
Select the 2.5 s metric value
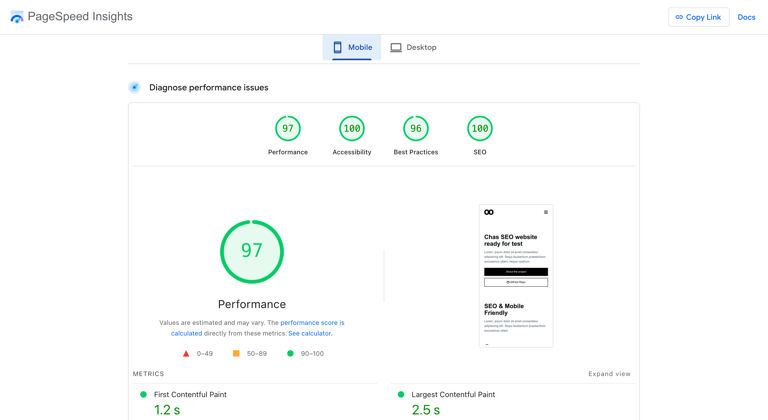point(426,410)
